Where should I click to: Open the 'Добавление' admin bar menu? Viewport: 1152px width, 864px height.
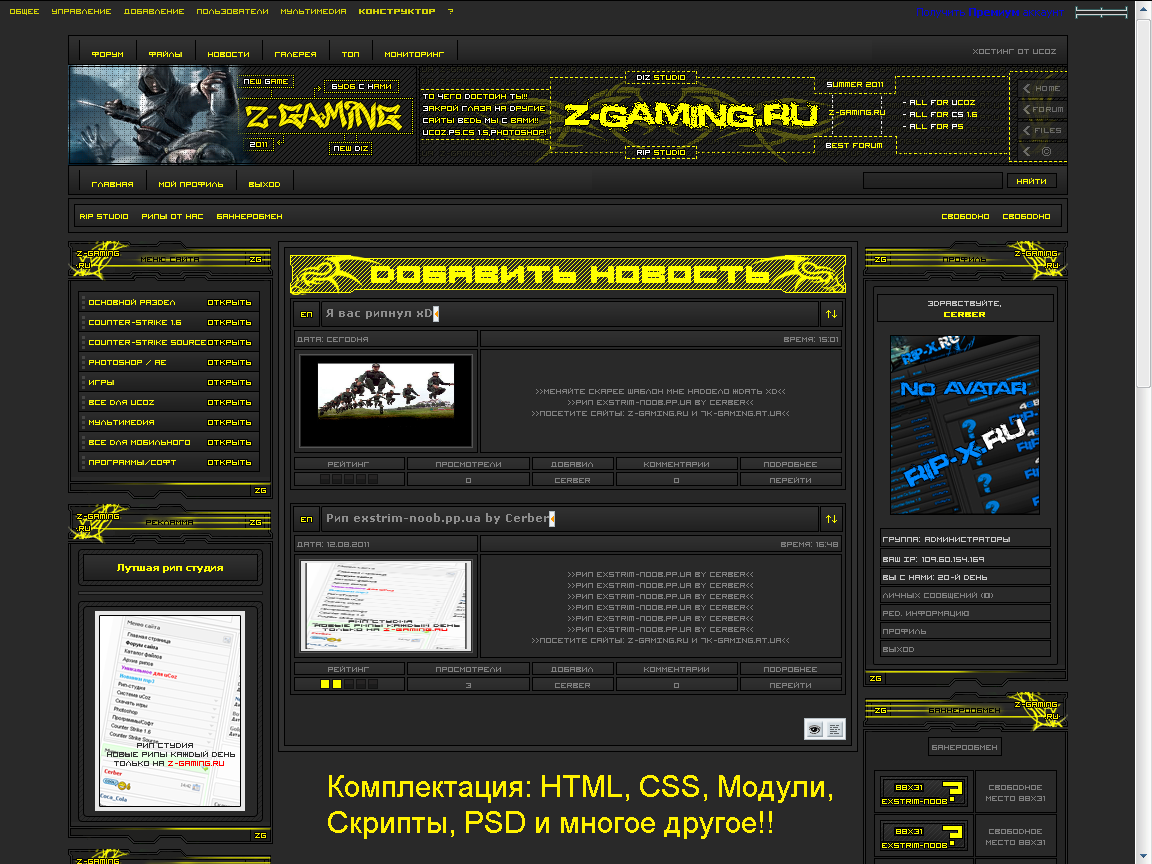coord(154,11)
